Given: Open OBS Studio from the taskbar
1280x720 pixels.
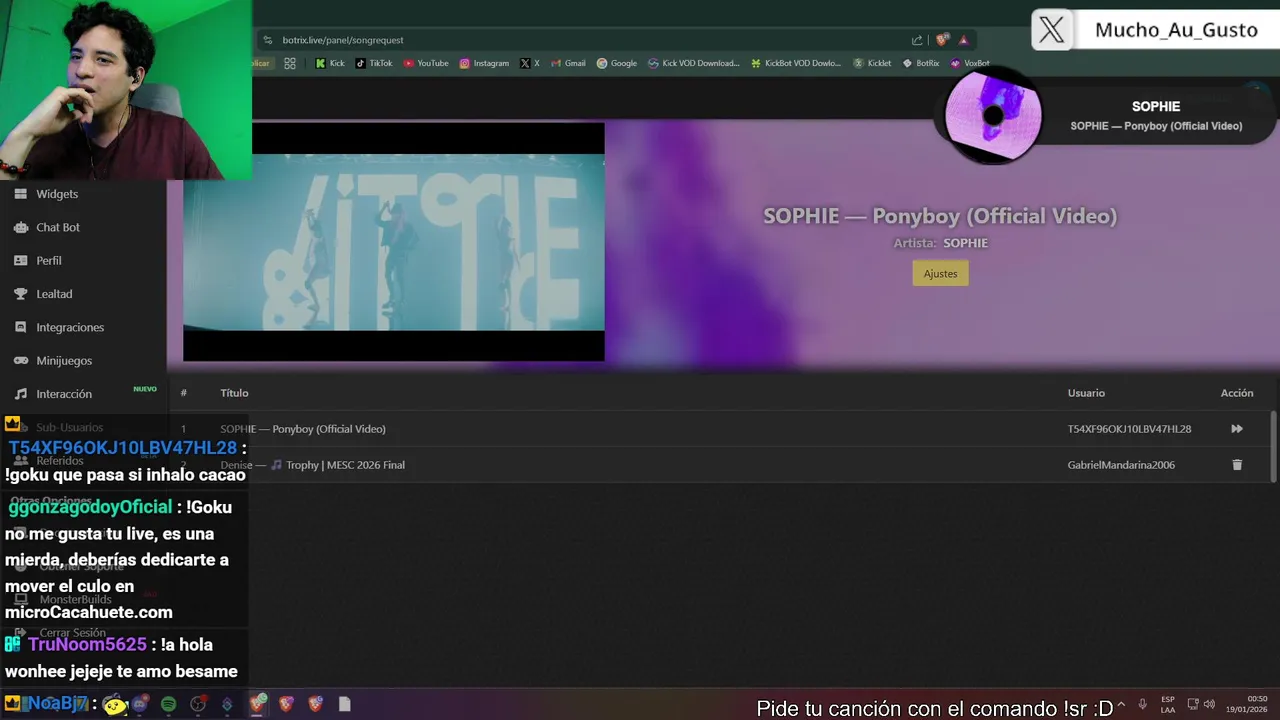Looking at the screenshot, I should pyautogui.click(x=198, y=704).
